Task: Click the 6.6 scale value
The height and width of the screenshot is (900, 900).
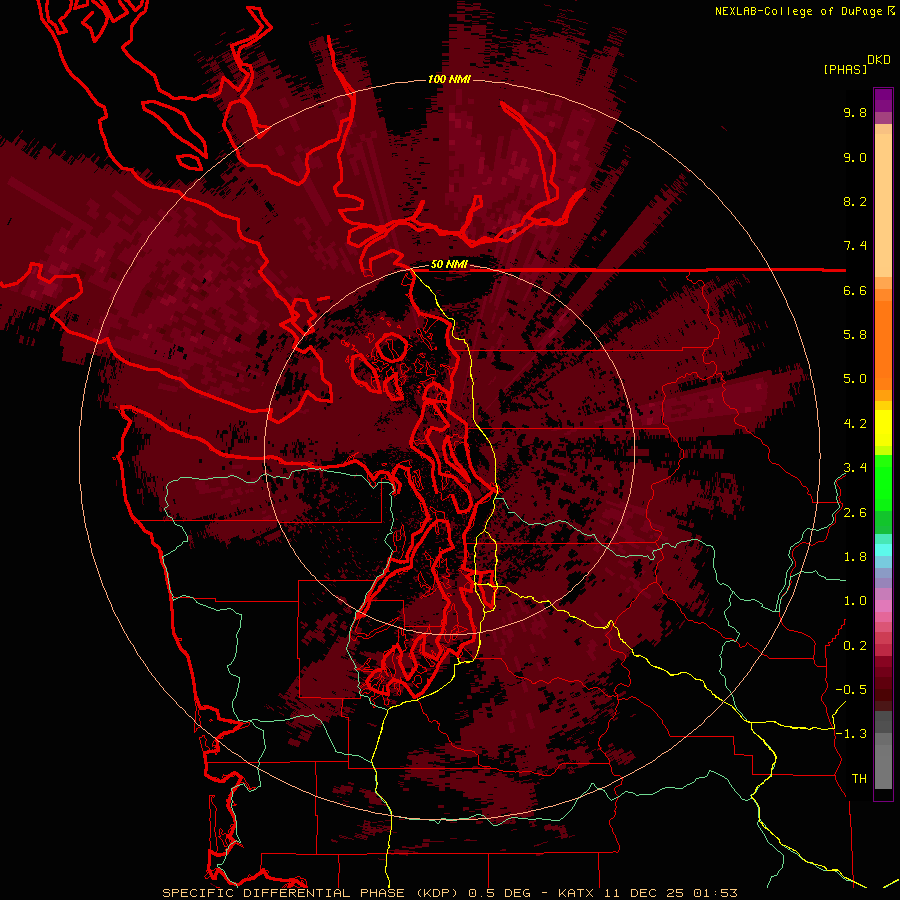Action: click(855, 290)
